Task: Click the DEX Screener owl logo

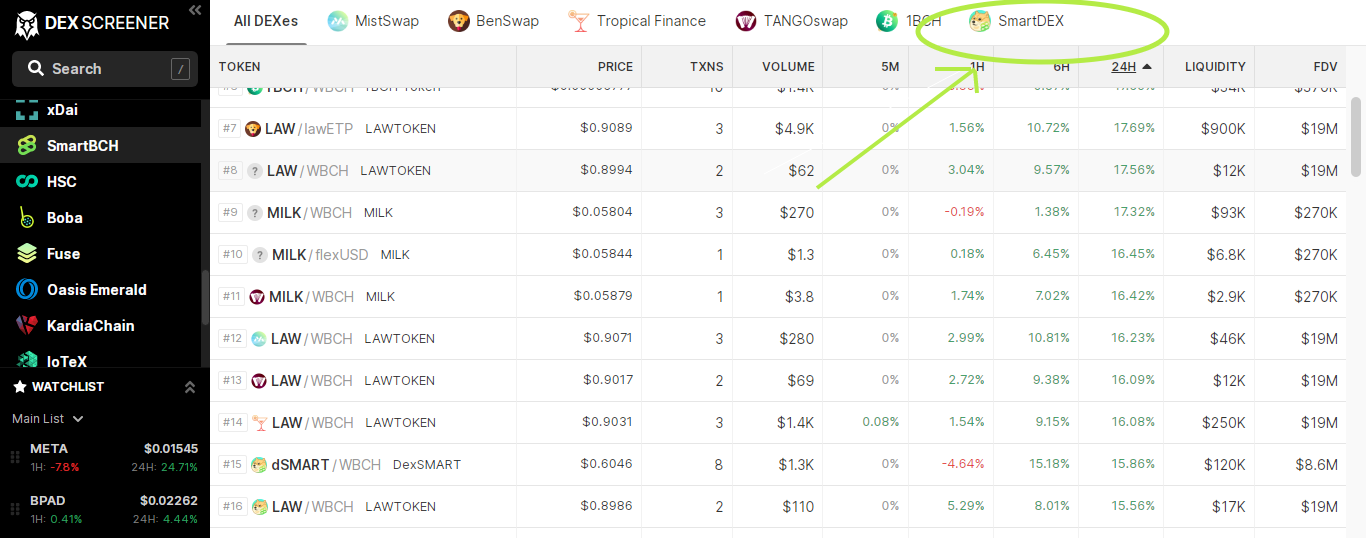Action: coord(26,23)
